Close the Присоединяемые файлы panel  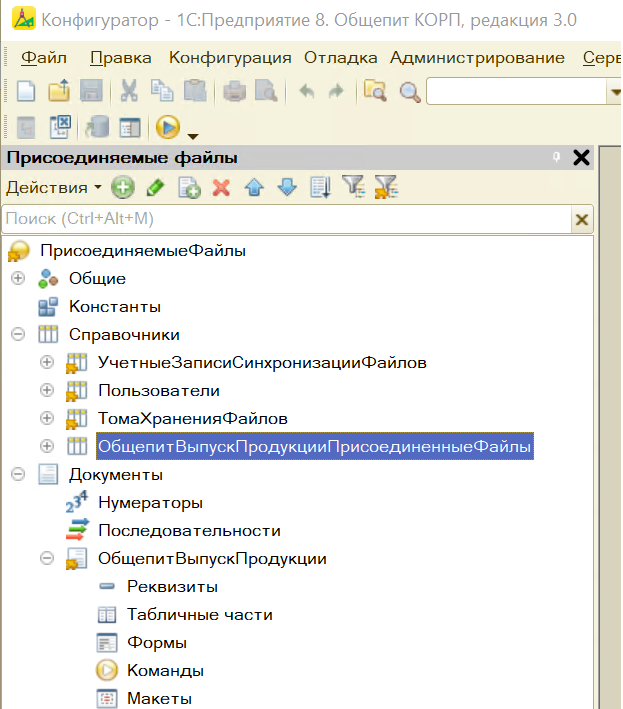coord(581,157)
